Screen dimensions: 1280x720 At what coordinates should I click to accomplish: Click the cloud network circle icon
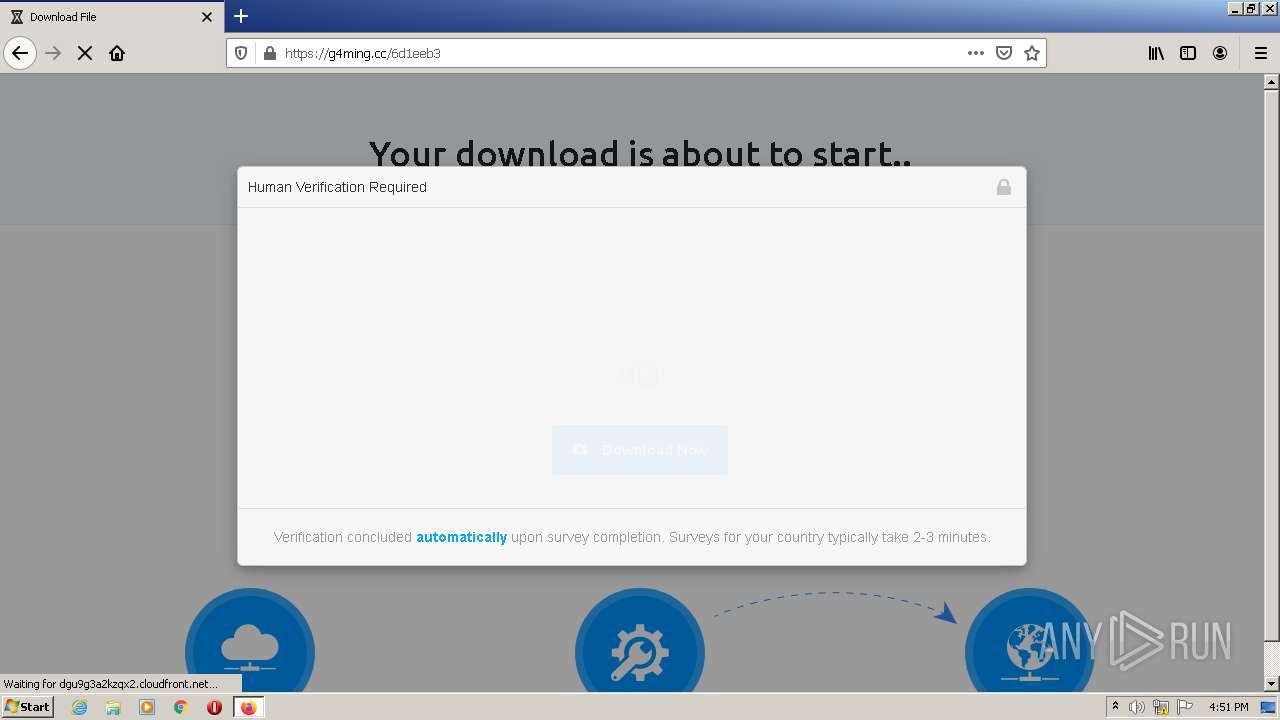click(x=250, y=640)
